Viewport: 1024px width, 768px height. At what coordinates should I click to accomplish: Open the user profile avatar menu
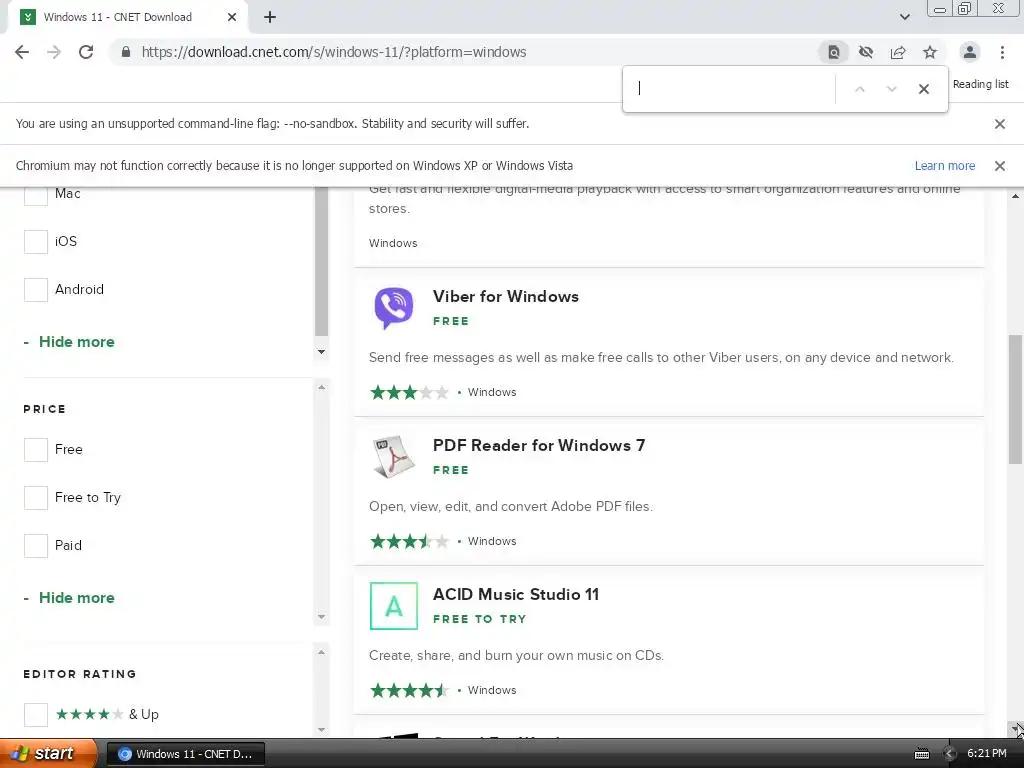(x=970, y=52)
